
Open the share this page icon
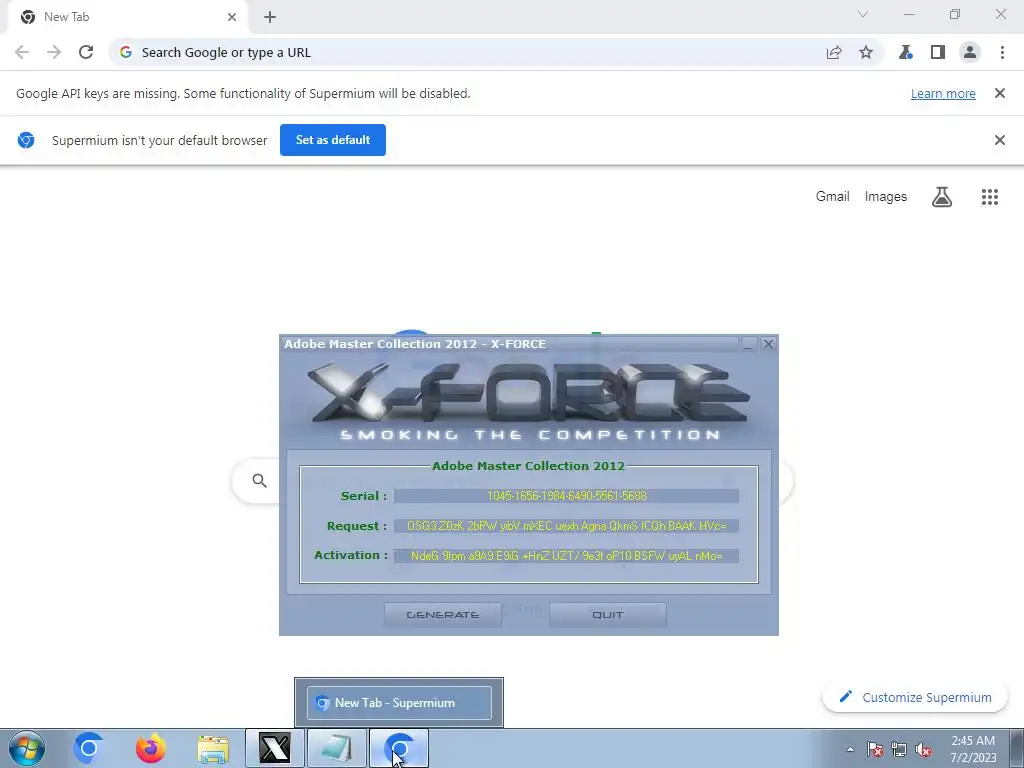coord(834,52)
